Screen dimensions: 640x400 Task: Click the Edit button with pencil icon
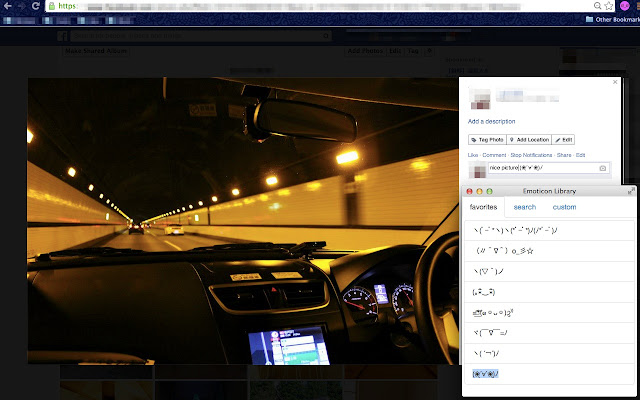click(563, 140)
